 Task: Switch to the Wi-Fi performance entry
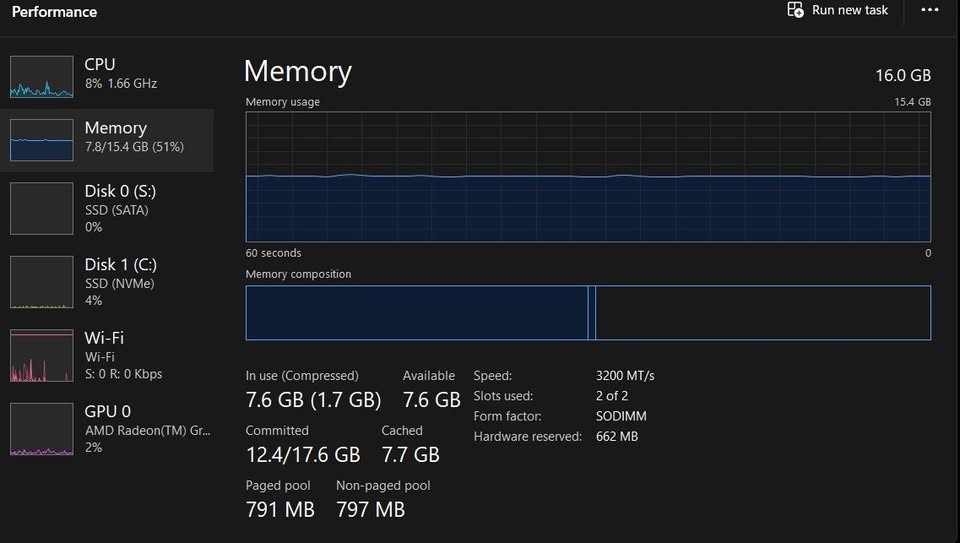pyautogui.click(x=107, y=355)
